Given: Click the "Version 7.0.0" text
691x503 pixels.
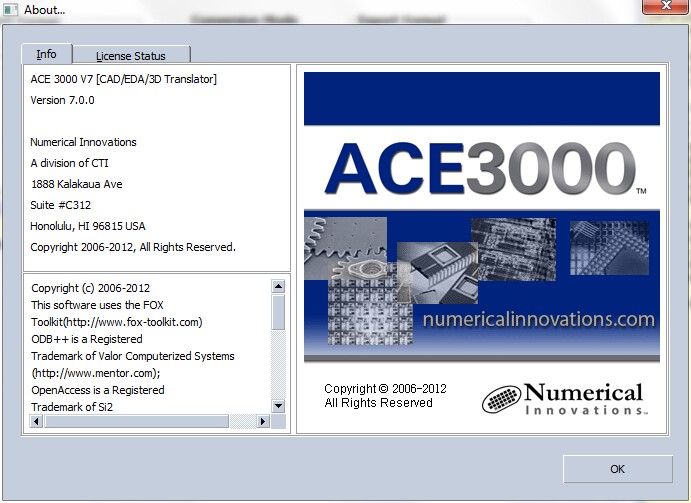Looking at the screenshot, I should coord(62,100).
